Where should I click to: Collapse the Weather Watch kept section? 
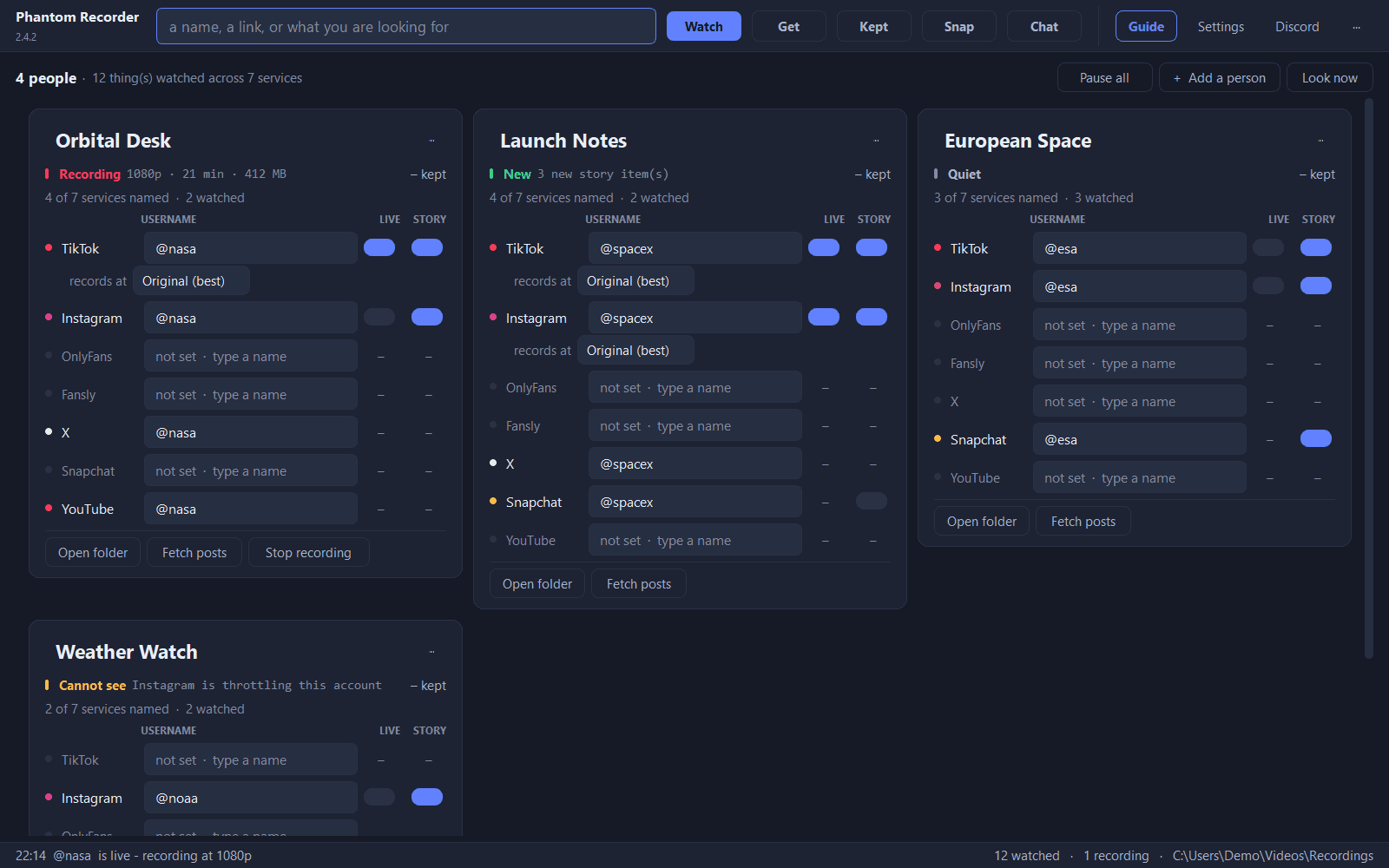pyautogui.click(x=428, y=686)
